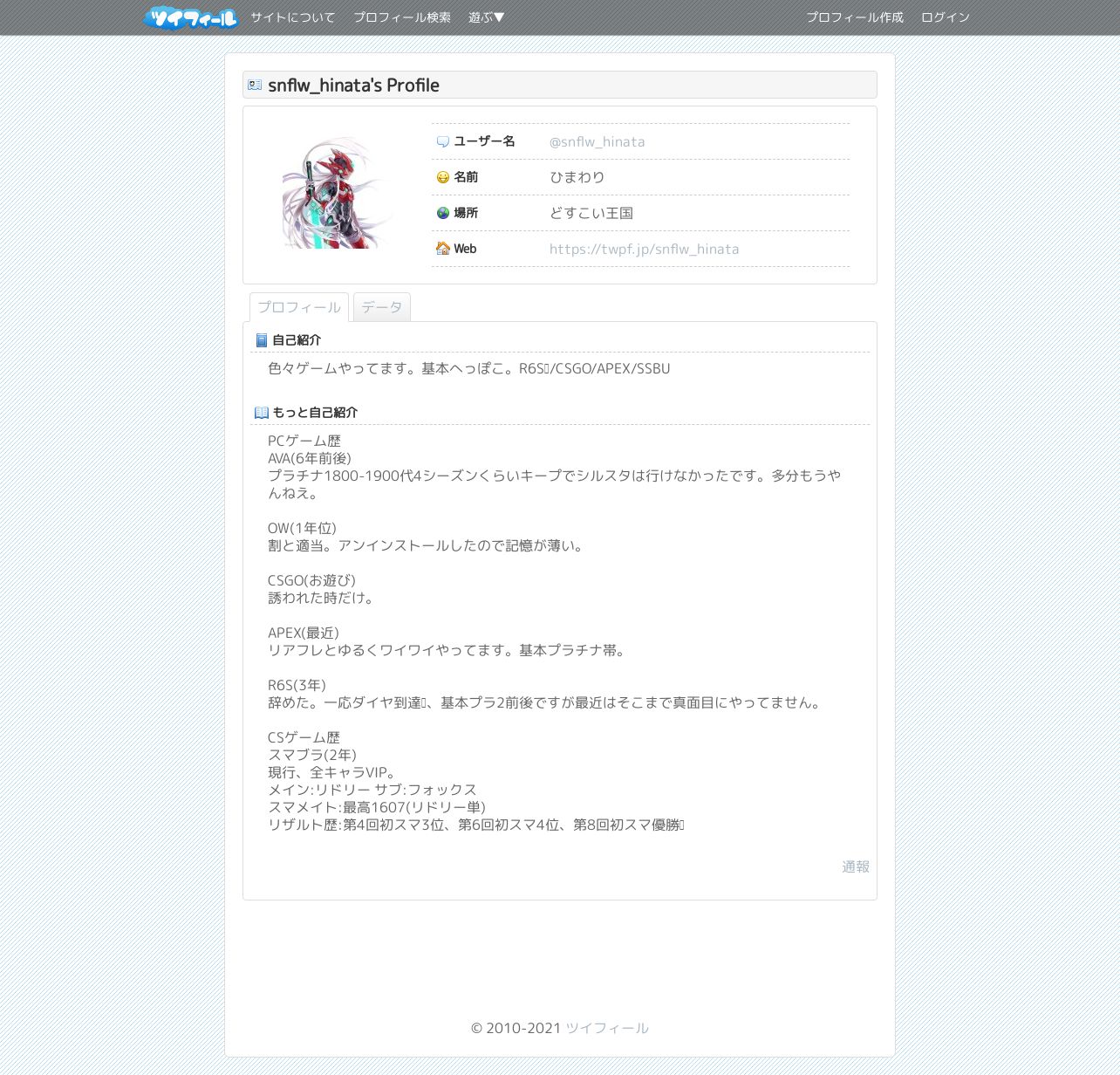1120x1075 pixels.
Task: Click the snflw_hinata's Profile heading
Action: [x=353, y=85]
